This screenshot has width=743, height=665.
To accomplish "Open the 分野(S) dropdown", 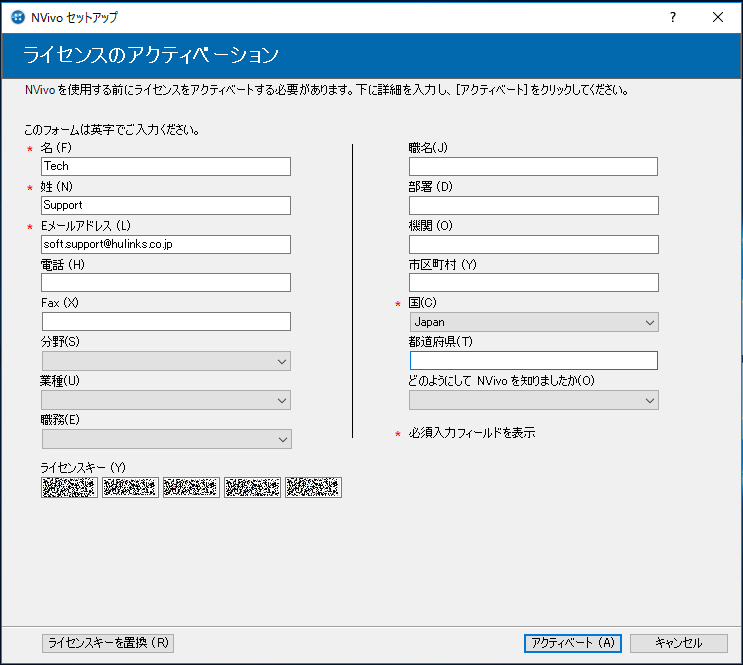I will (x=166, y=361).
